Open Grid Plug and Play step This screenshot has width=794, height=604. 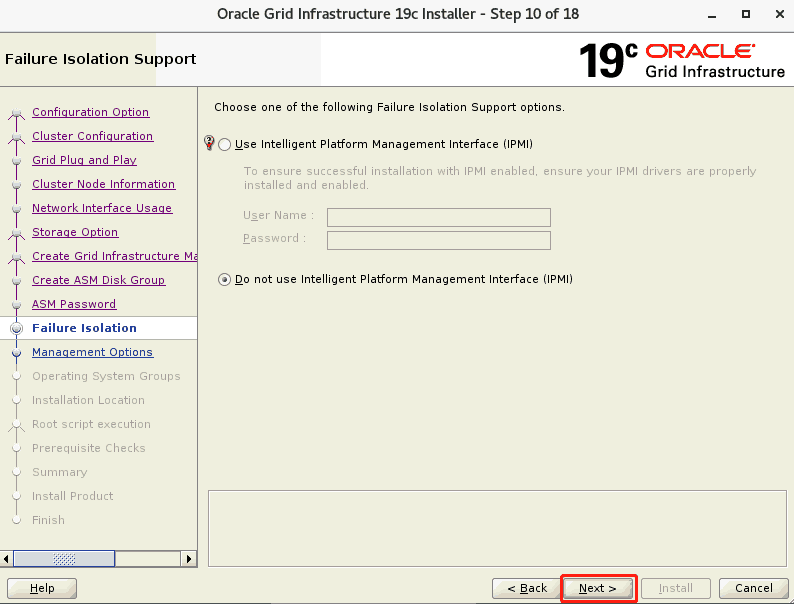pos(85,160)
